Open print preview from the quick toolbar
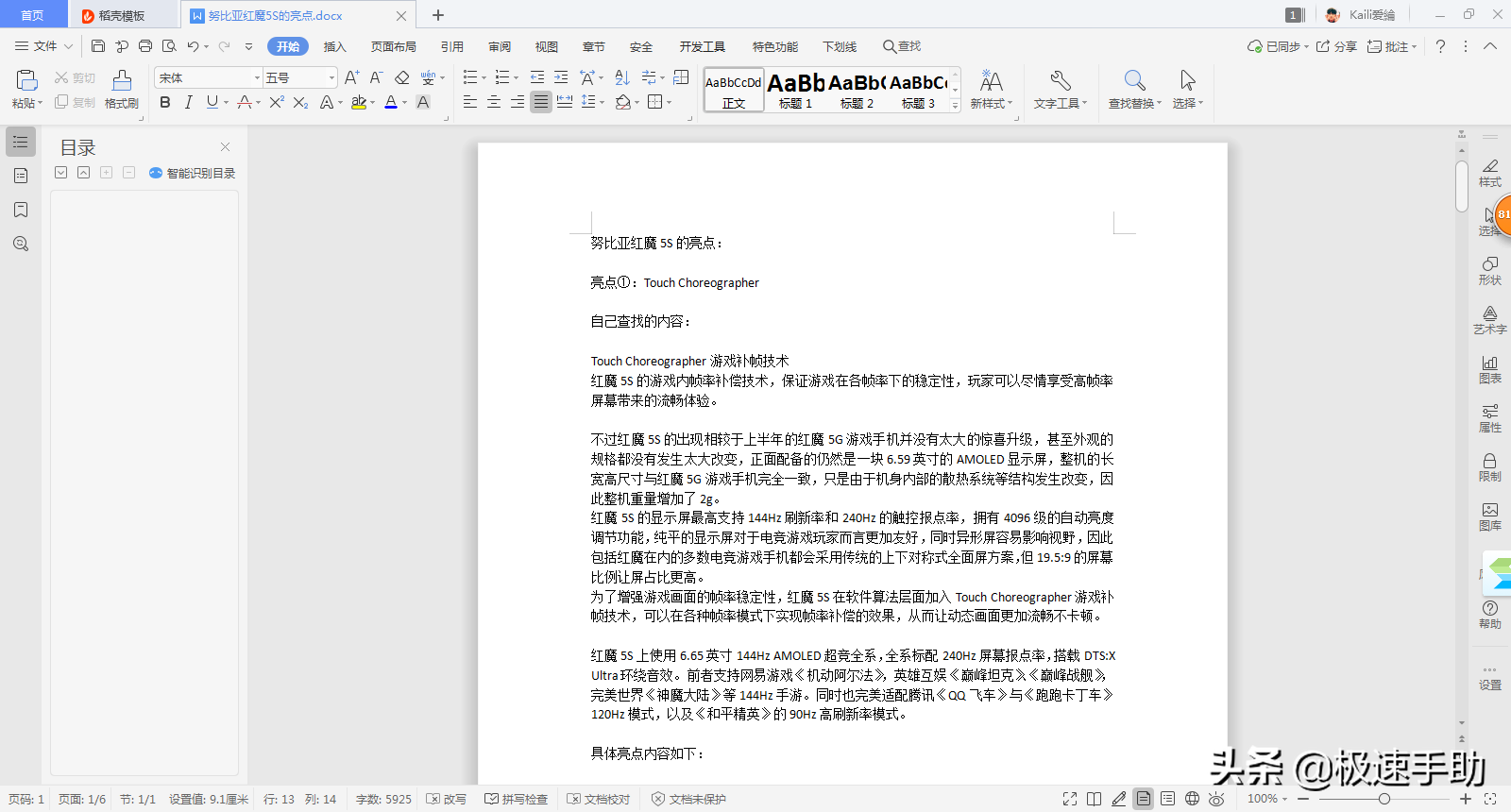 pyautogui.click(x=169, y=46)
